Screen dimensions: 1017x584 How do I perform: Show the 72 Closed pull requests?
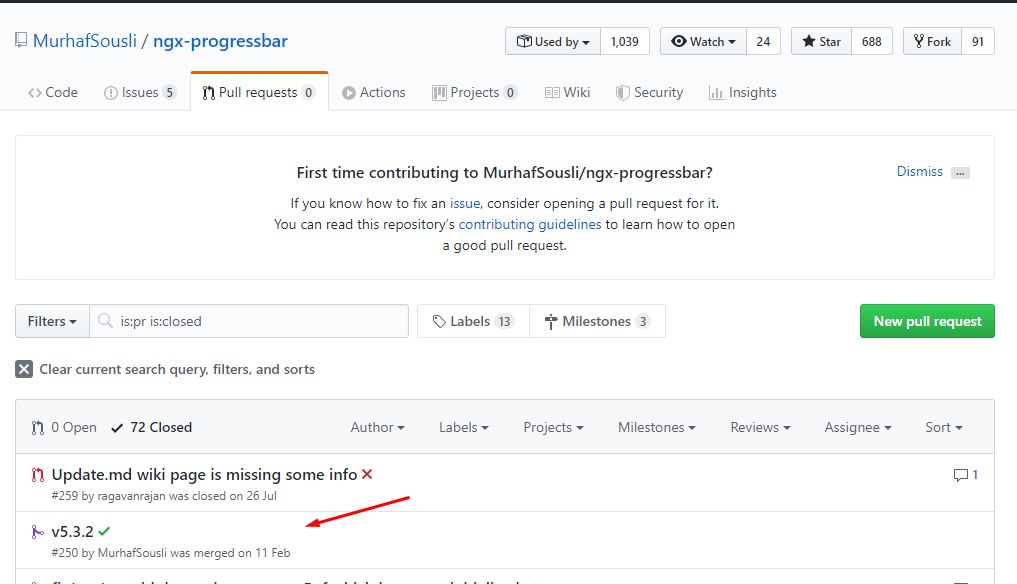point(152,427)
